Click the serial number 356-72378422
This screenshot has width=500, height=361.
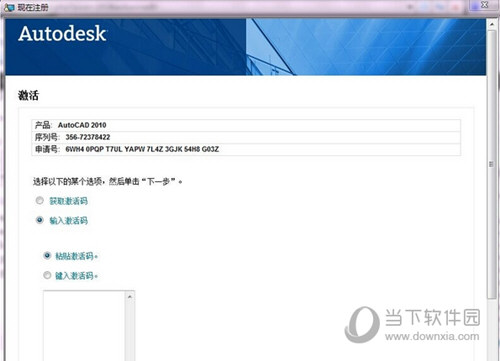tap(88, 137)
